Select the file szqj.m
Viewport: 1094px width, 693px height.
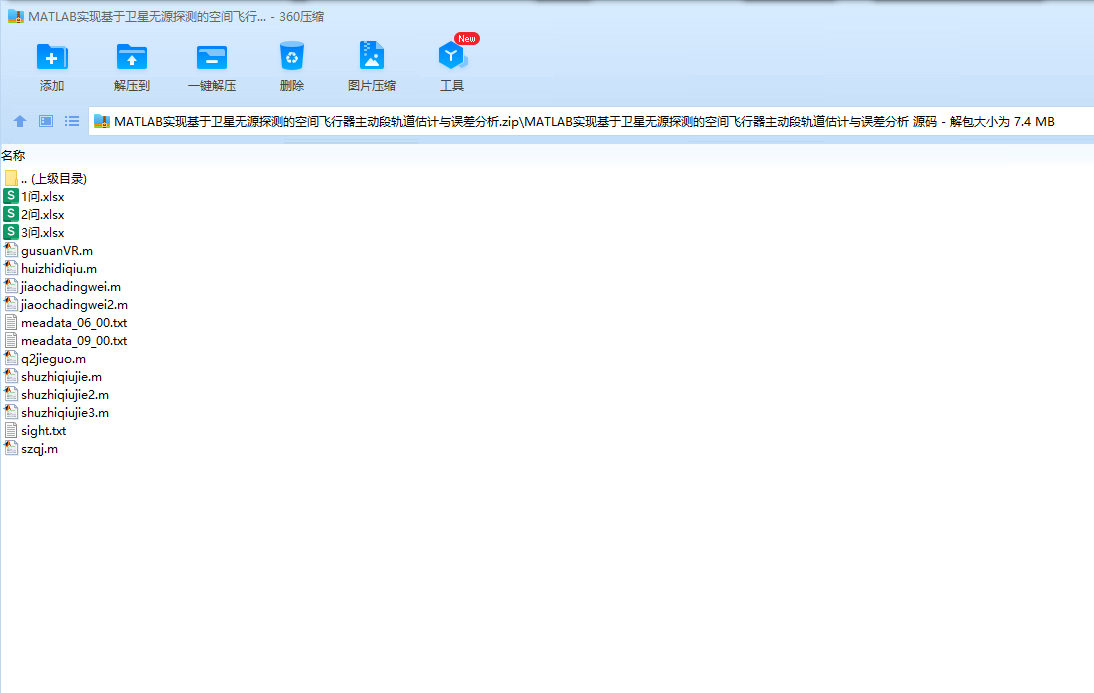click(31, 449)
